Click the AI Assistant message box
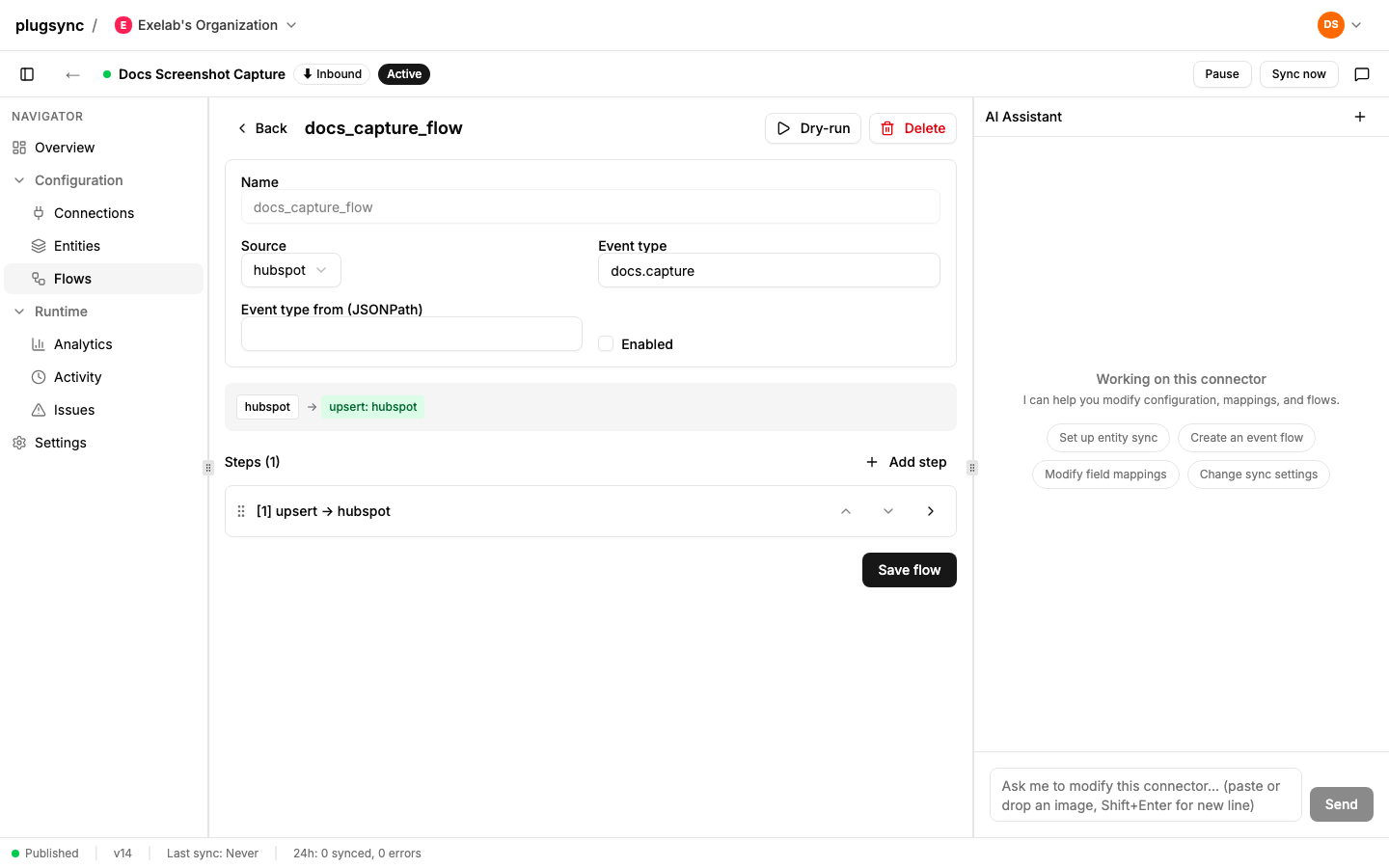The height and width of the screenshot is (868, 1389). (x=1146, y=795)
